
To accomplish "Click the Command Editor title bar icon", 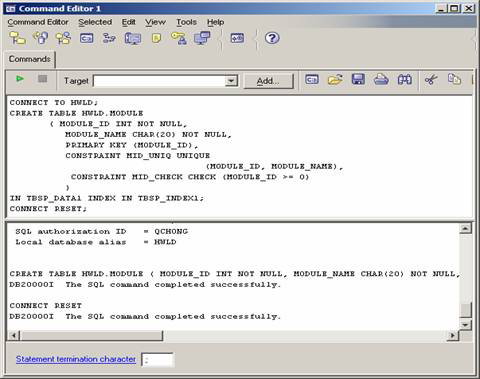I will click(10, 9).
